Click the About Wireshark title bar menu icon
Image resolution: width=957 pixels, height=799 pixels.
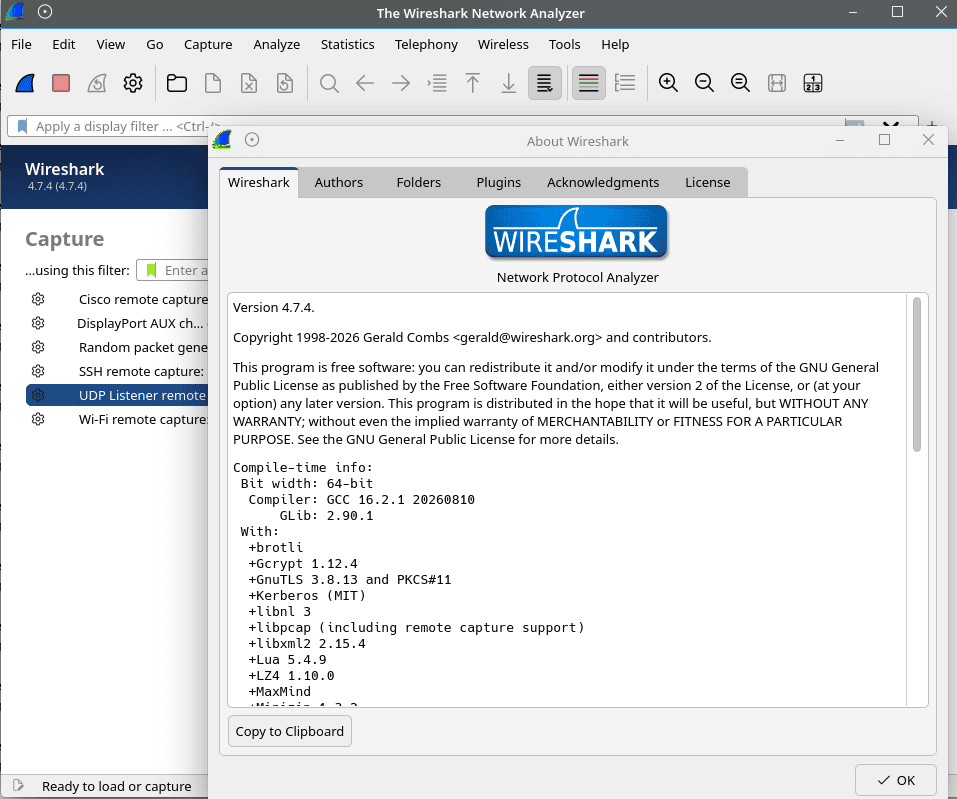pos(252,140)
